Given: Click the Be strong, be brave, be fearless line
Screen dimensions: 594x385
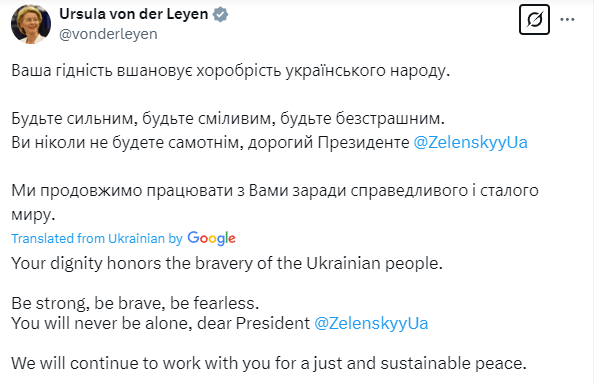Looking at the screenshot, I should tap(135, 303).
